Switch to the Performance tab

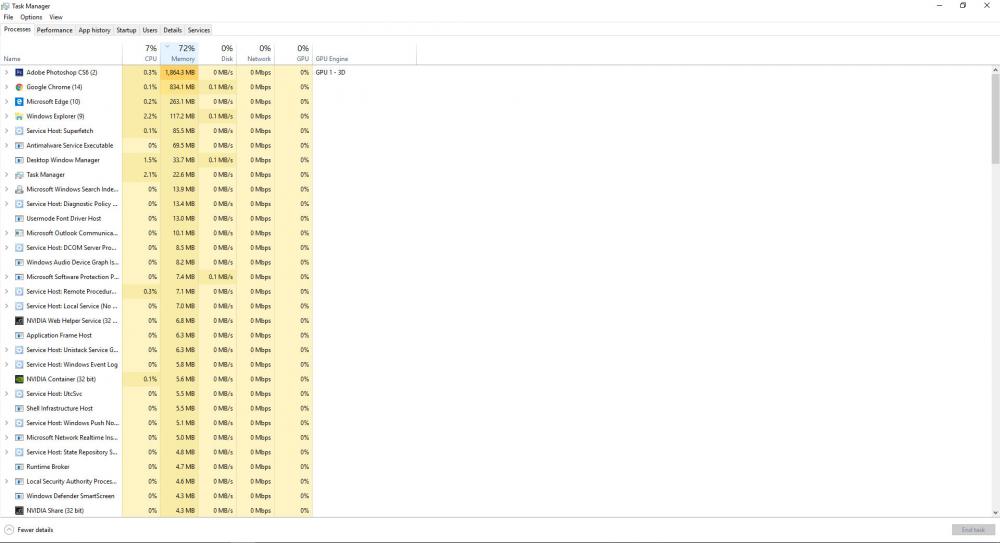[55, 30]
